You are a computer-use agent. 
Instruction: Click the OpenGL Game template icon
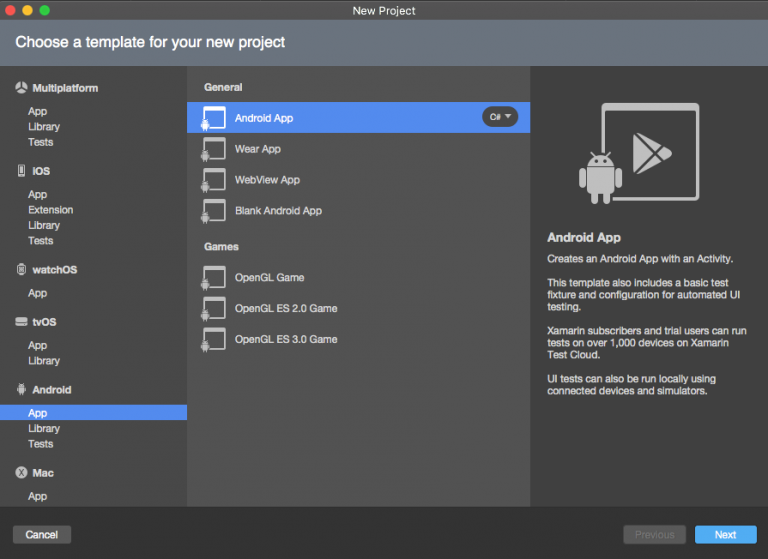[214, 277]
